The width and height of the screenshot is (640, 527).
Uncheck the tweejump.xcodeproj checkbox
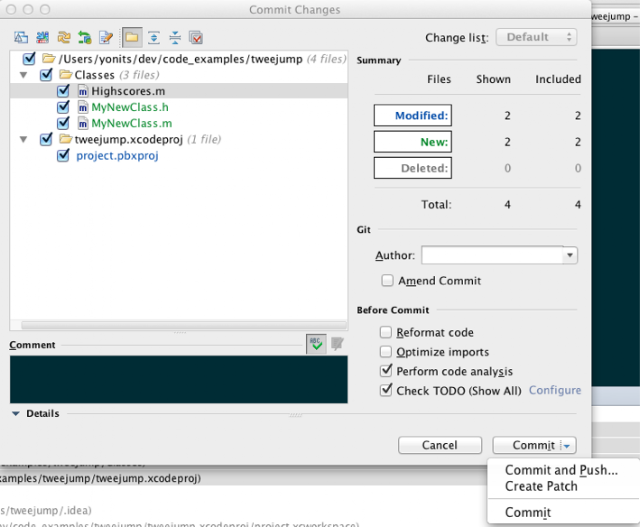(46, 139)
